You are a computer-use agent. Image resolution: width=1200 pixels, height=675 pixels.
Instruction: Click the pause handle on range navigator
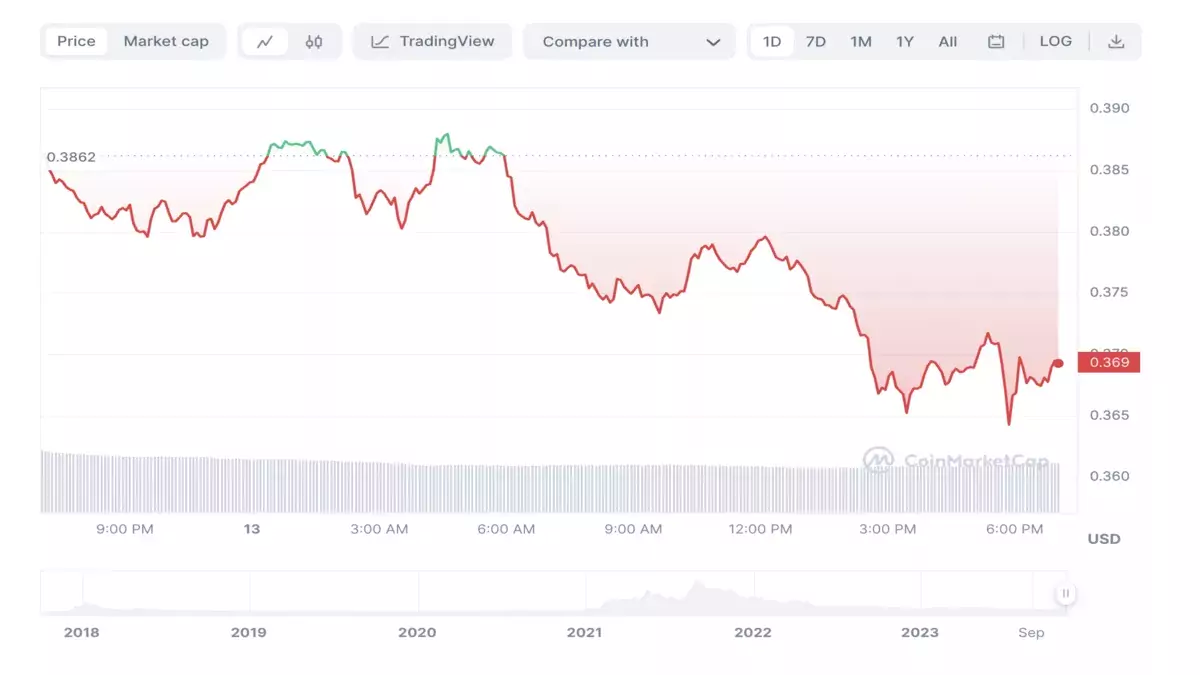1066,593
